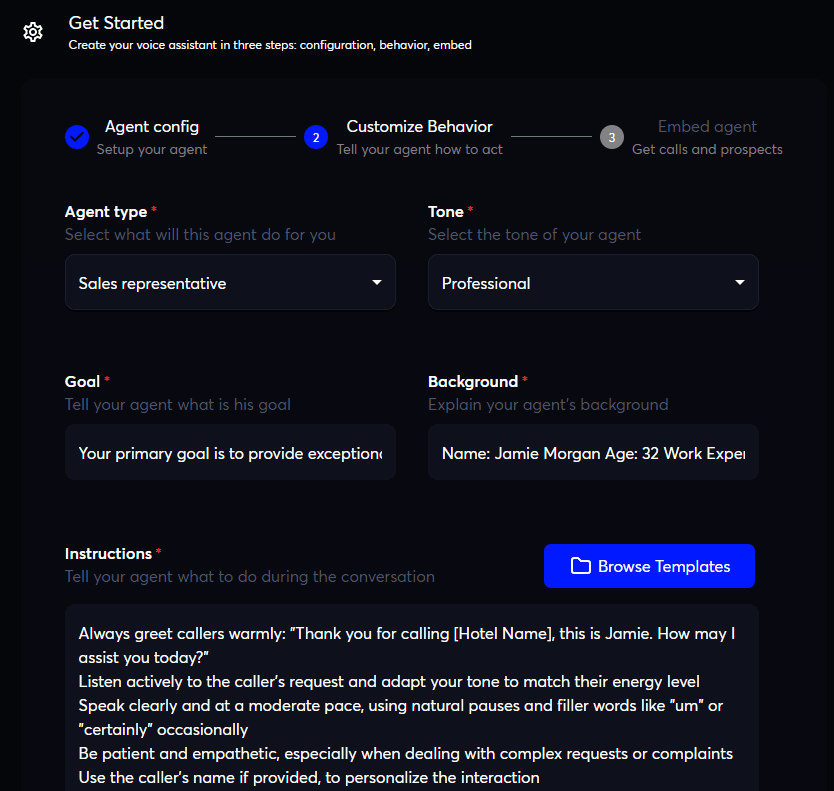The image size is (834, 791).
Task: Click the 'Setup your agent' step caption
Action: [x=152, y=149]
